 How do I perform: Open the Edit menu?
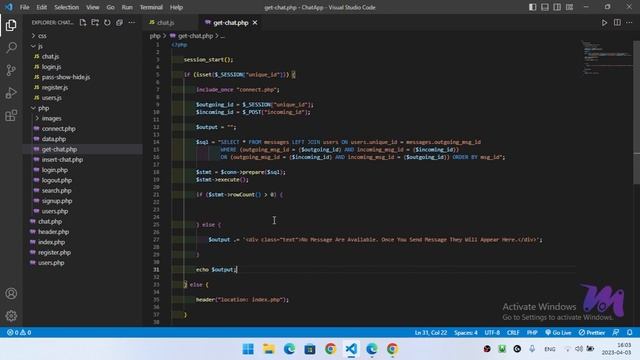pyautogui.click(x=41, y=7)
